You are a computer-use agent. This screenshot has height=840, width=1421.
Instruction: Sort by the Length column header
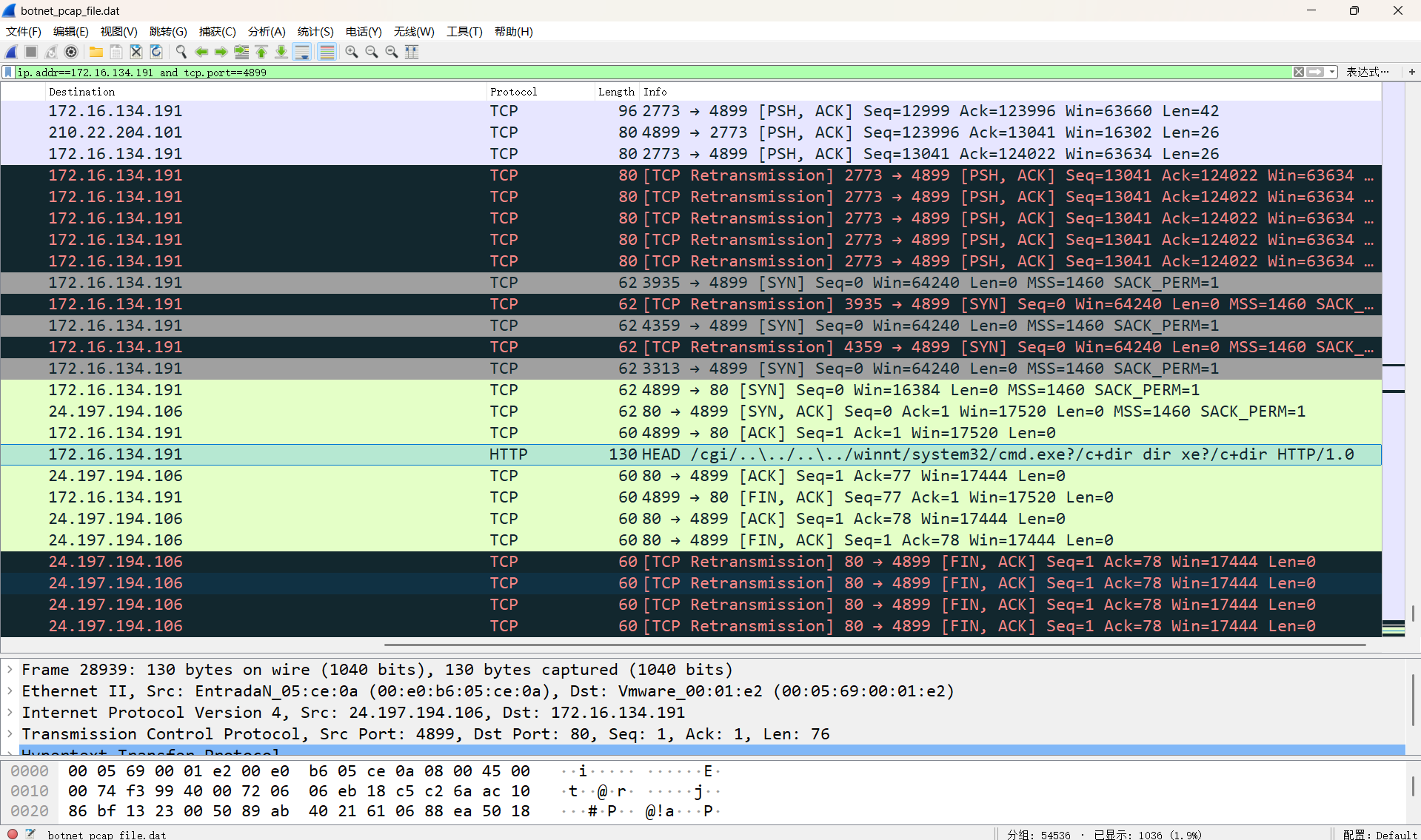[616, 92]
